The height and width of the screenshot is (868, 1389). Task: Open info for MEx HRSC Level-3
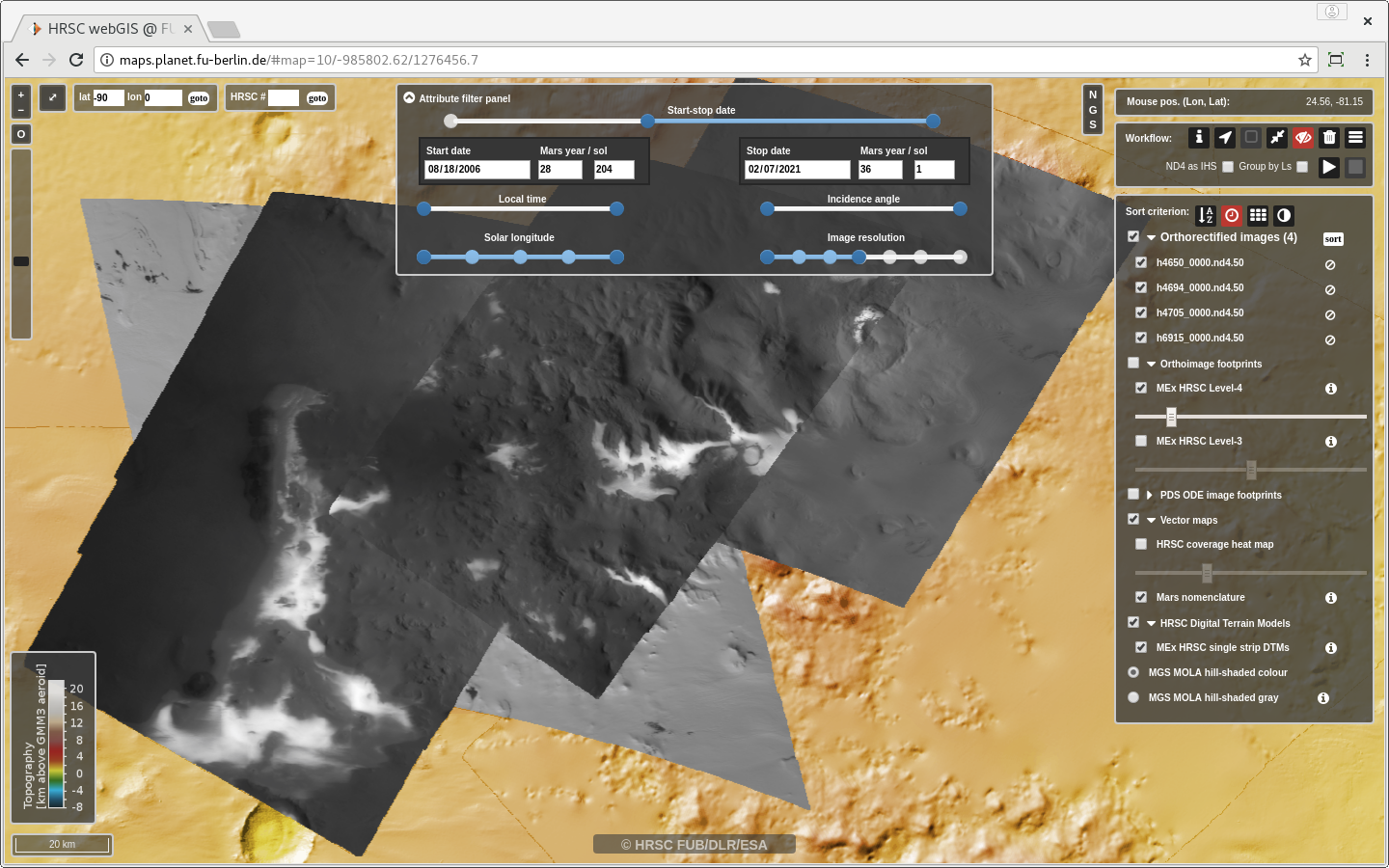point(1331,442)
